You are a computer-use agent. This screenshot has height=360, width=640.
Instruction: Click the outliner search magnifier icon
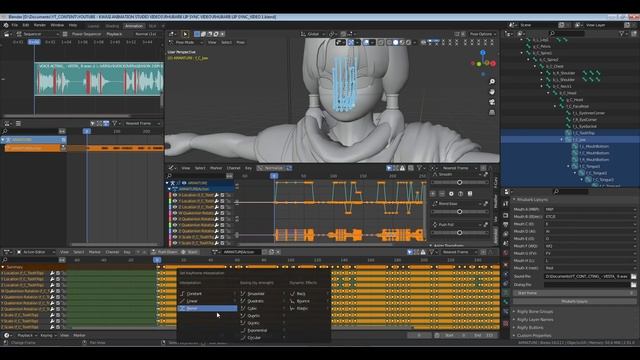pyautogui.click(x=552, y=34)
